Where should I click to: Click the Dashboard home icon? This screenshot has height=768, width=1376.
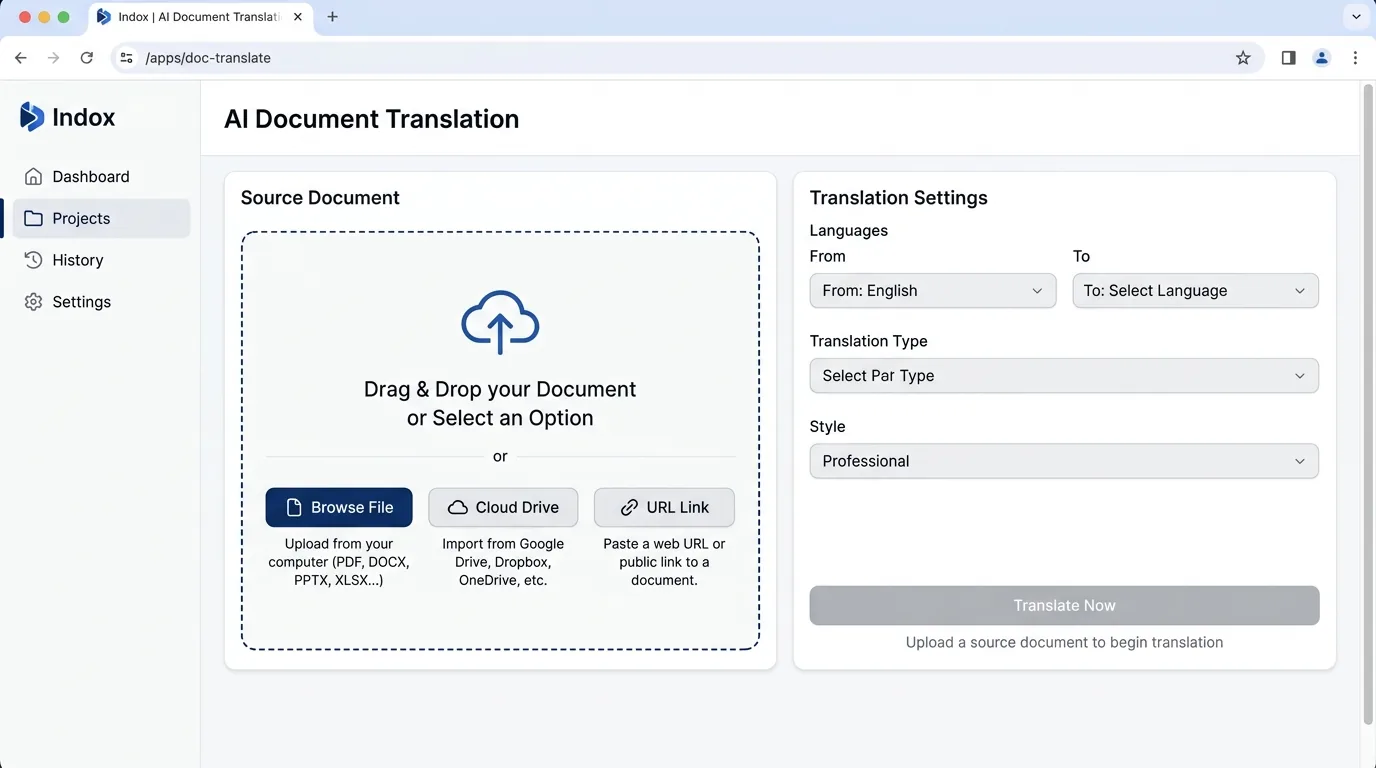[34, 177]
